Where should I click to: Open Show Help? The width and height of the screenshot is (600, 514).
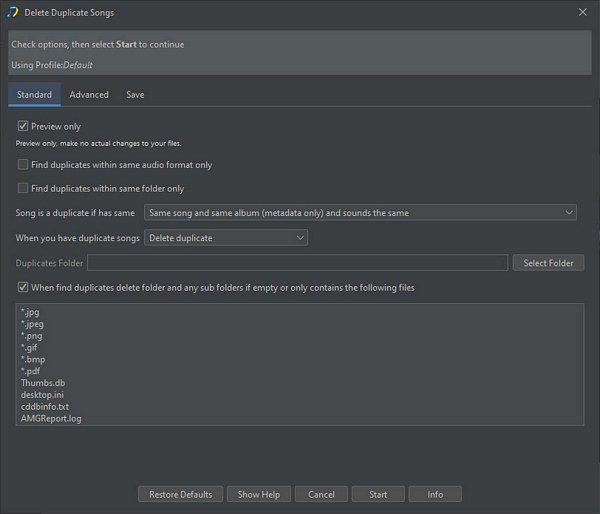coord(258,494)
